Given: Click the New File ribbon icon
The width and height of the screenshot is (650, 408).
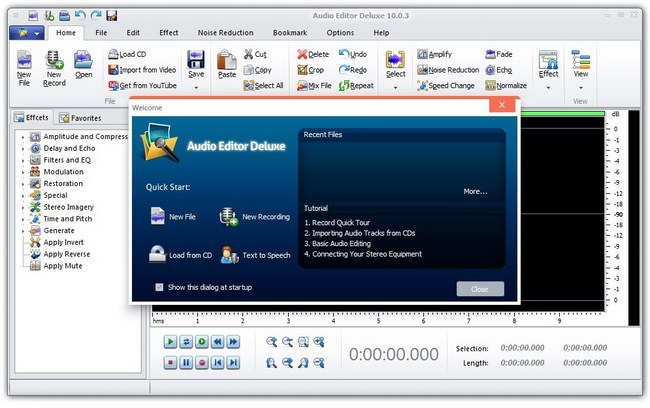Looking at the screenshot, I should [24, 68].
